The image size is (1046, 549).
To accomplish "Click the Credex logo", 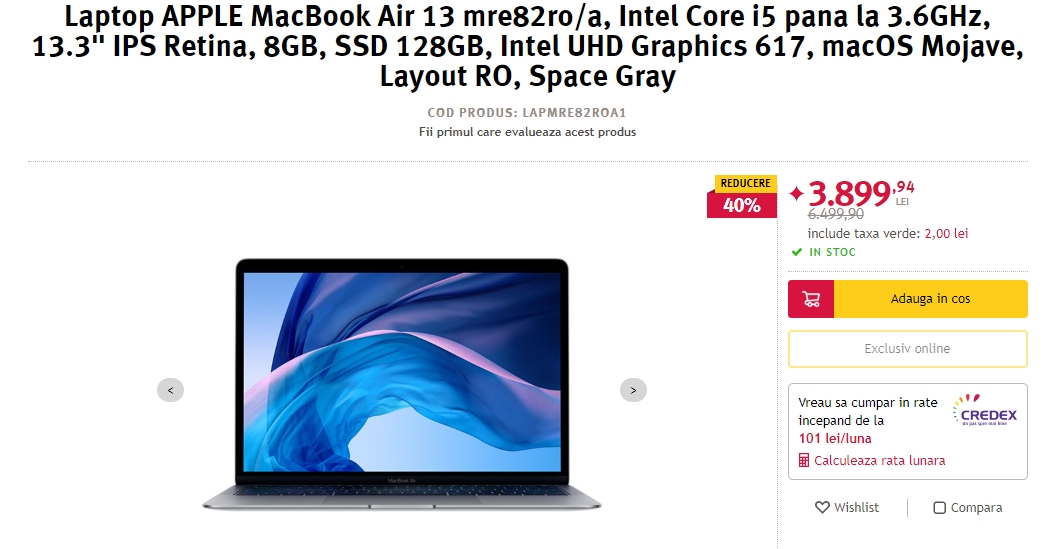I will (x=985, y=410).
